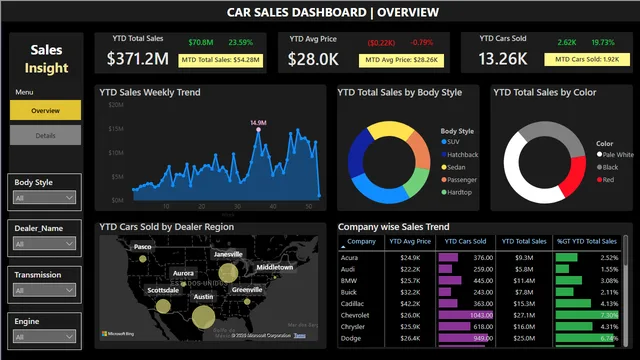
Task: Click the 13.26K YTD Cars Sold value
Action: [x=503, y=59]
